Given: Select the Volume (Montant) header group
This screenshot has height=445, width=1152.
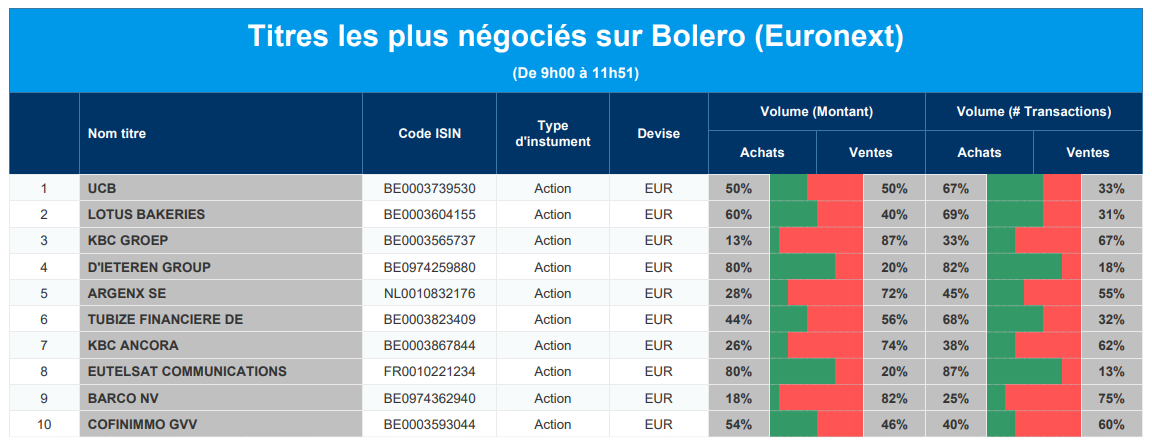Looking at the screenshot, I should coord(816,111).
